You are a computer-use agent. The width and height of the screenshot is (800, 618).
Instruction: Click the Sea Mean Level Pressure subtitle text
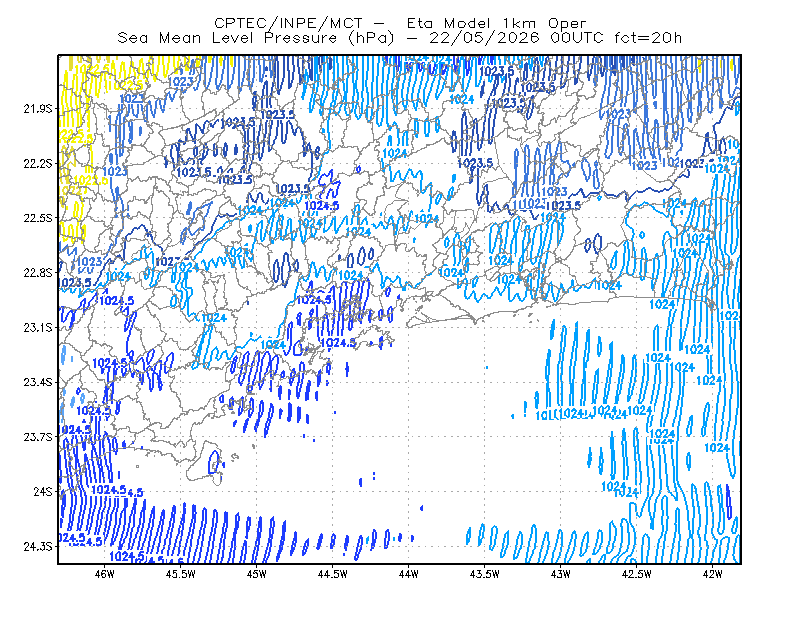click(400, 38)
